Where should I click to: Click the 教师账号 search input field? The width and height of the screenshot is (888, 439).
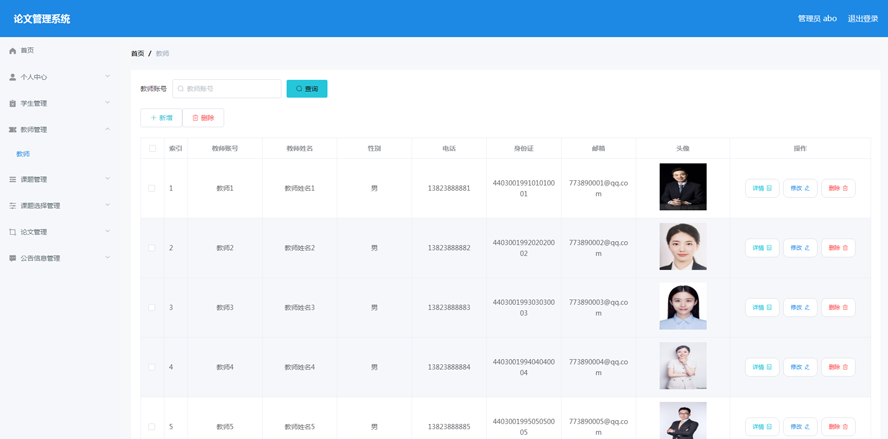(228, 89)
